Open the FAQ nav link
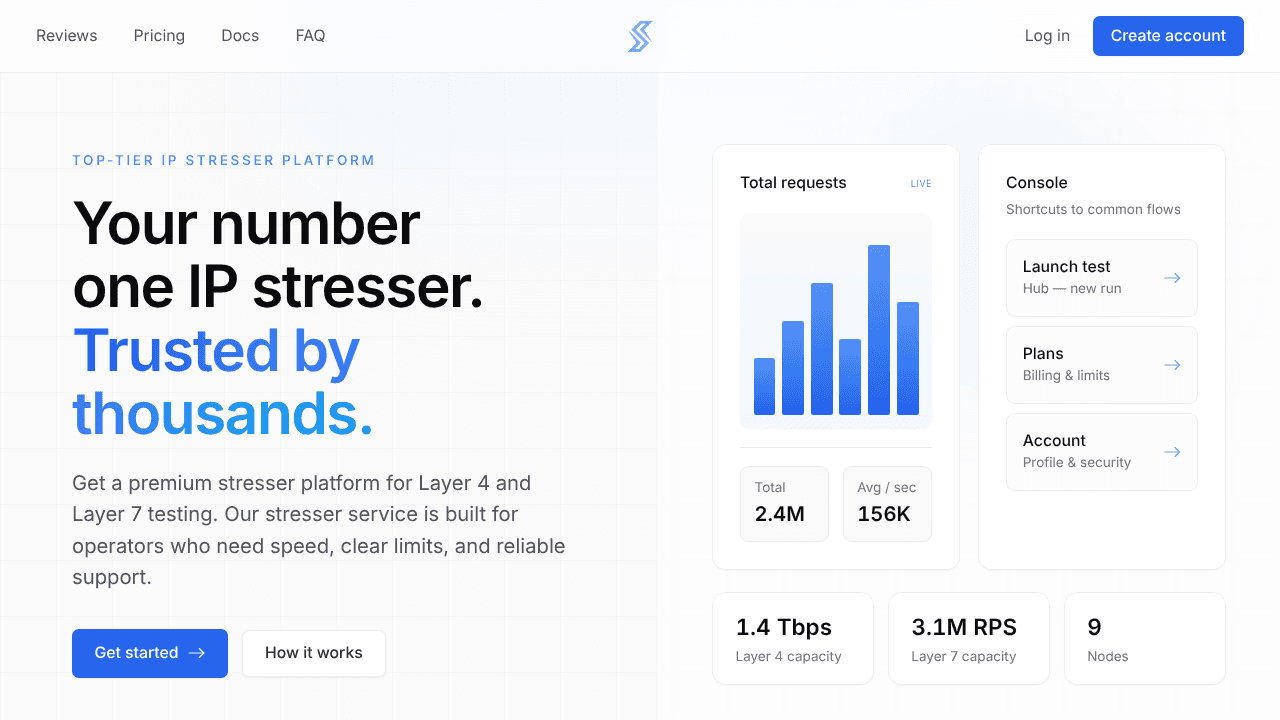This screenshot has width=1280, height=720. [x=310, y=36]
